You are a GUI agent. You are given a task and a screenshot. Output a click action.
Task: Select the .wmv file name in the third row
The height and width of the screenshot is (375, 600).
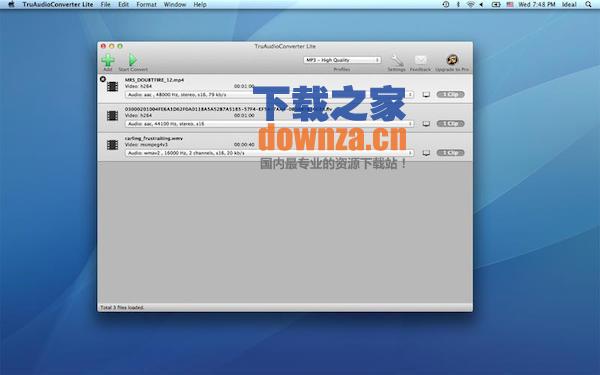click(x=153, y=139)
